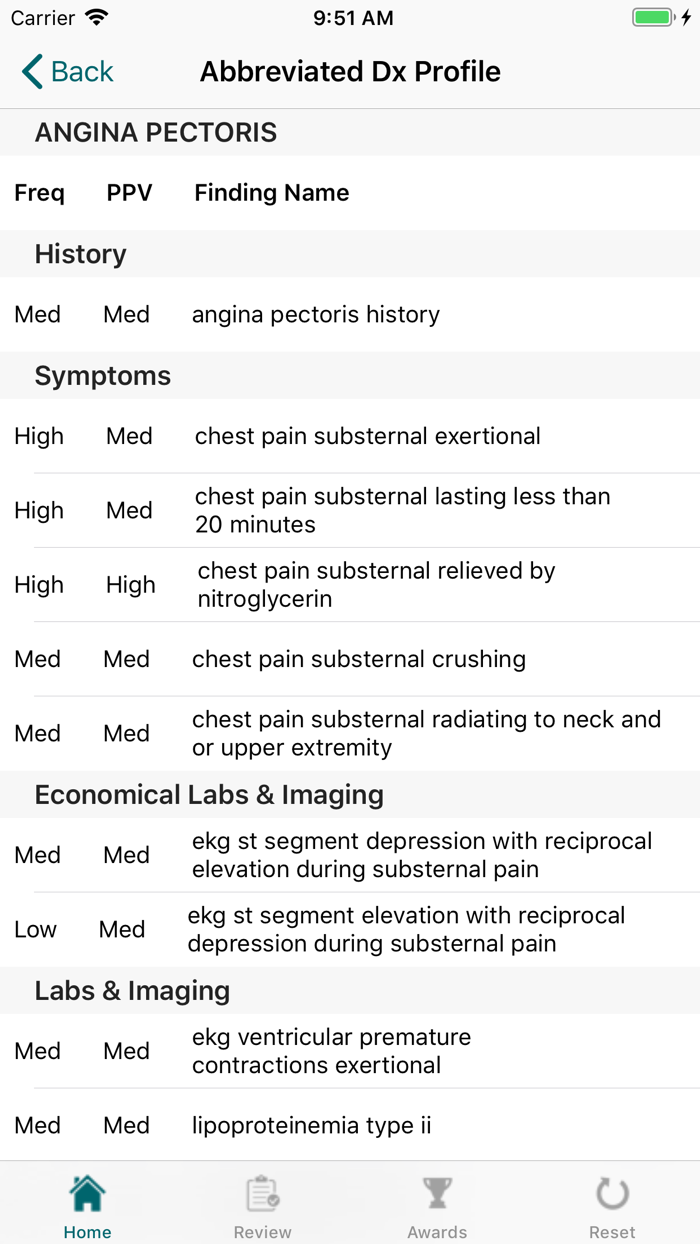Viewport: 700px width, 1244px height.
Task: Select ekg st segment depression finding
Action: [x=422, y=855]
